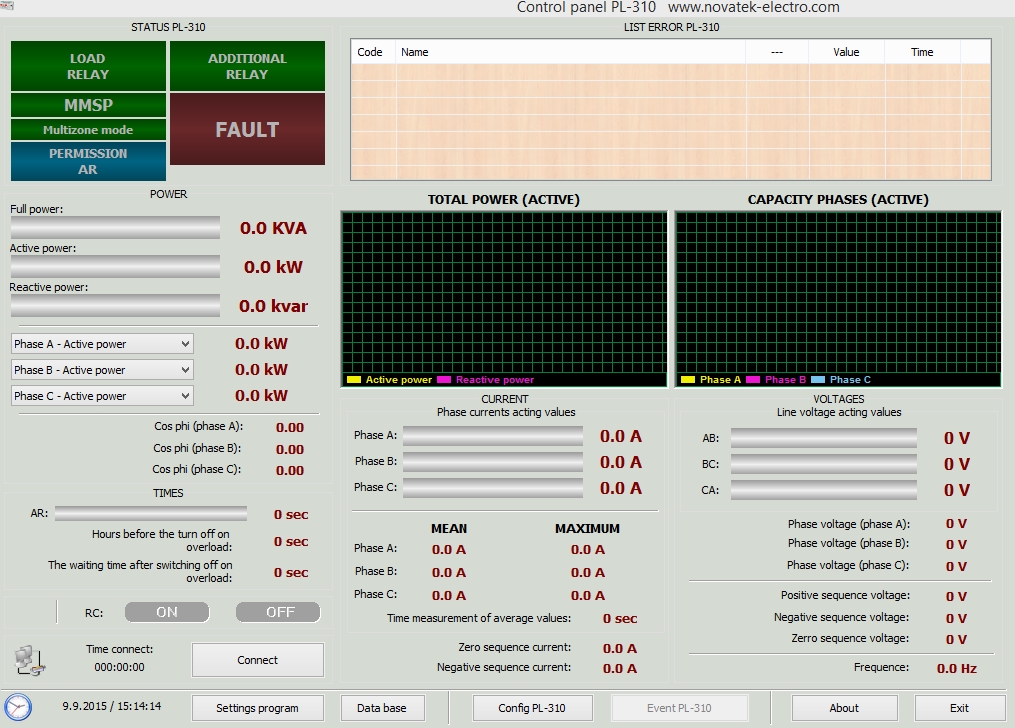Click the Zero sequence current value

[619, 648]
